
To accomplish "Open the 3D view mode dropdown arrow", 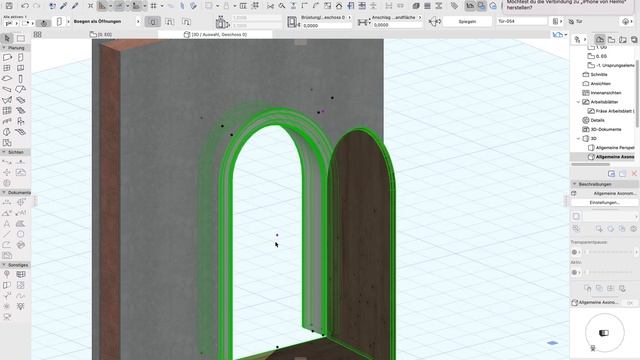I will (x=566, y=35).
